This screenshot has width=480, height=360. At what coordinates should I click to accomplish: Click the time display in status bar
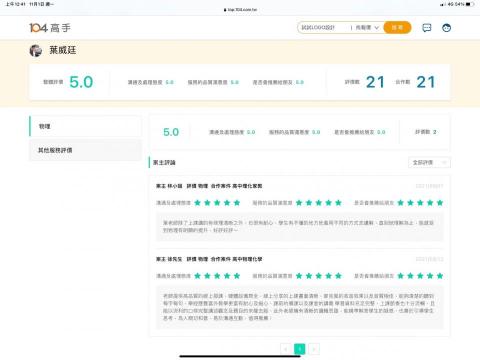(x=16, y=4)
